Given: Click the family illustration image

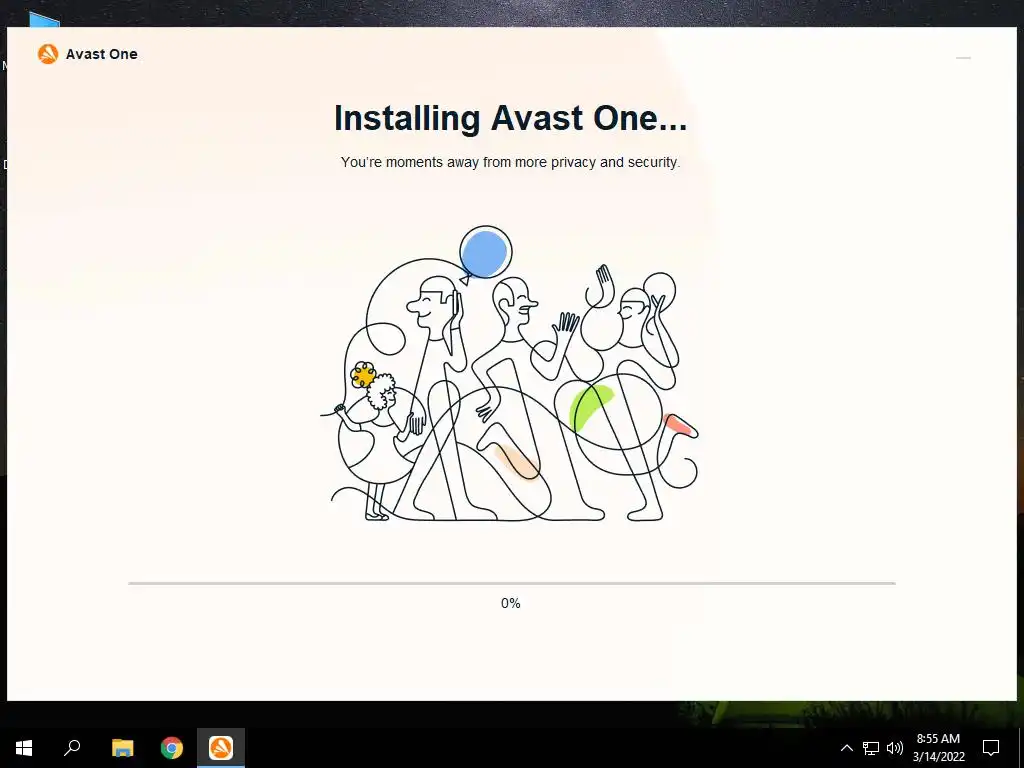Looking at the screenshot, I should coord(509,374).
